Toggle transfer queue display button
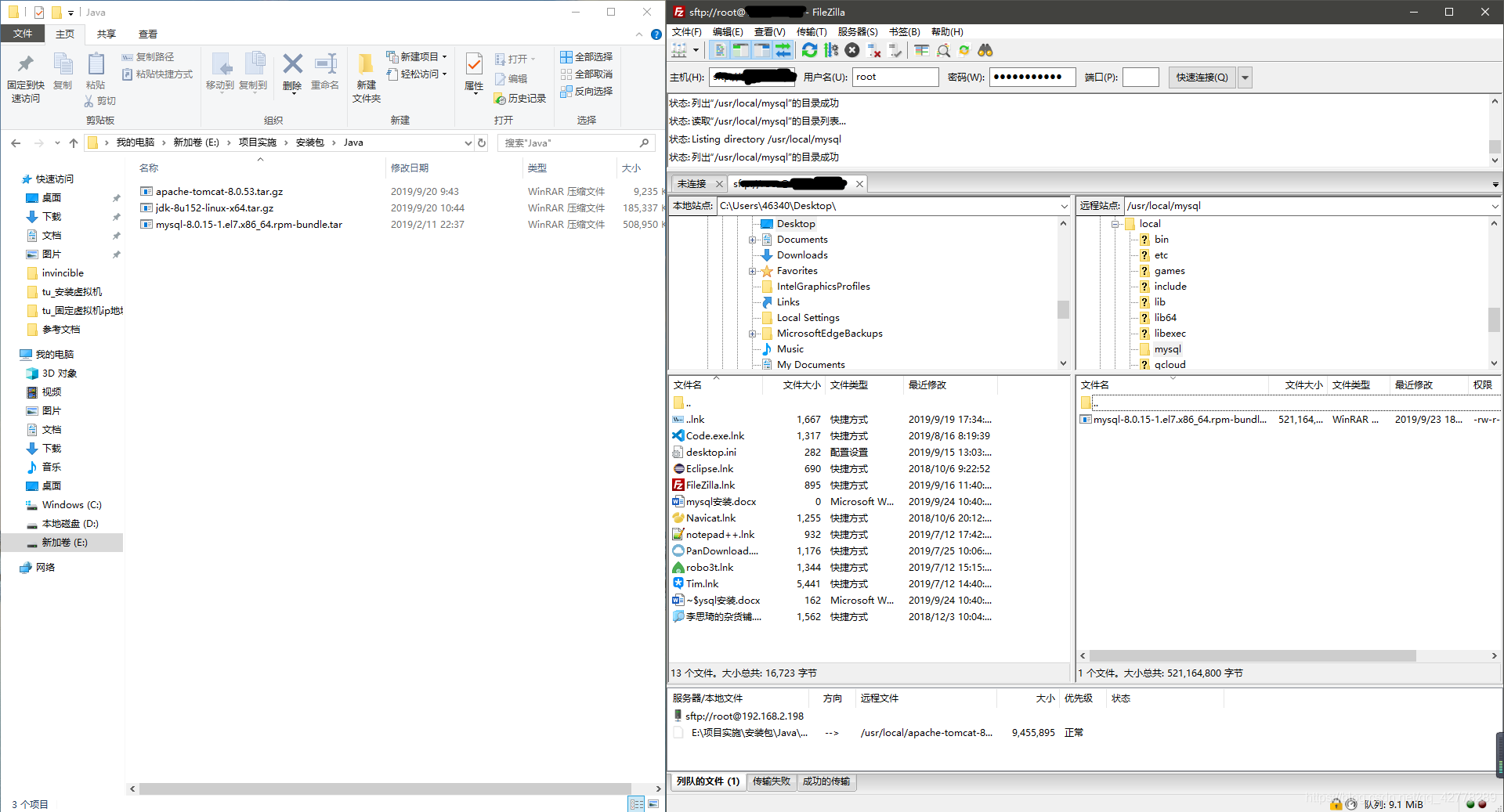Screen dimensions: 1504x812 click(783, 50)
